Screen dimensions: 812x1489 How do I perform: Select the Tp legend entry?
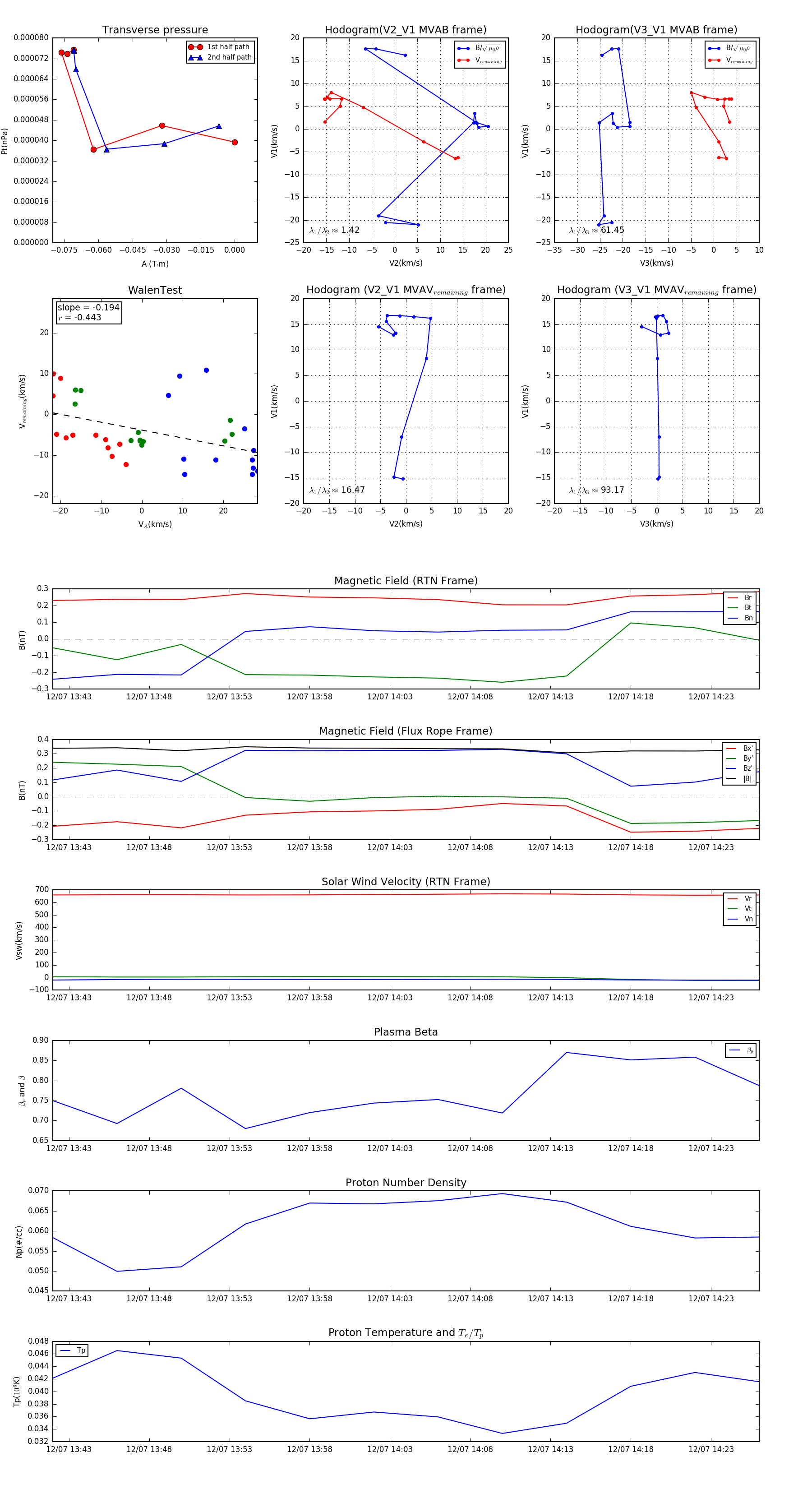click(x=72, y=1351)
